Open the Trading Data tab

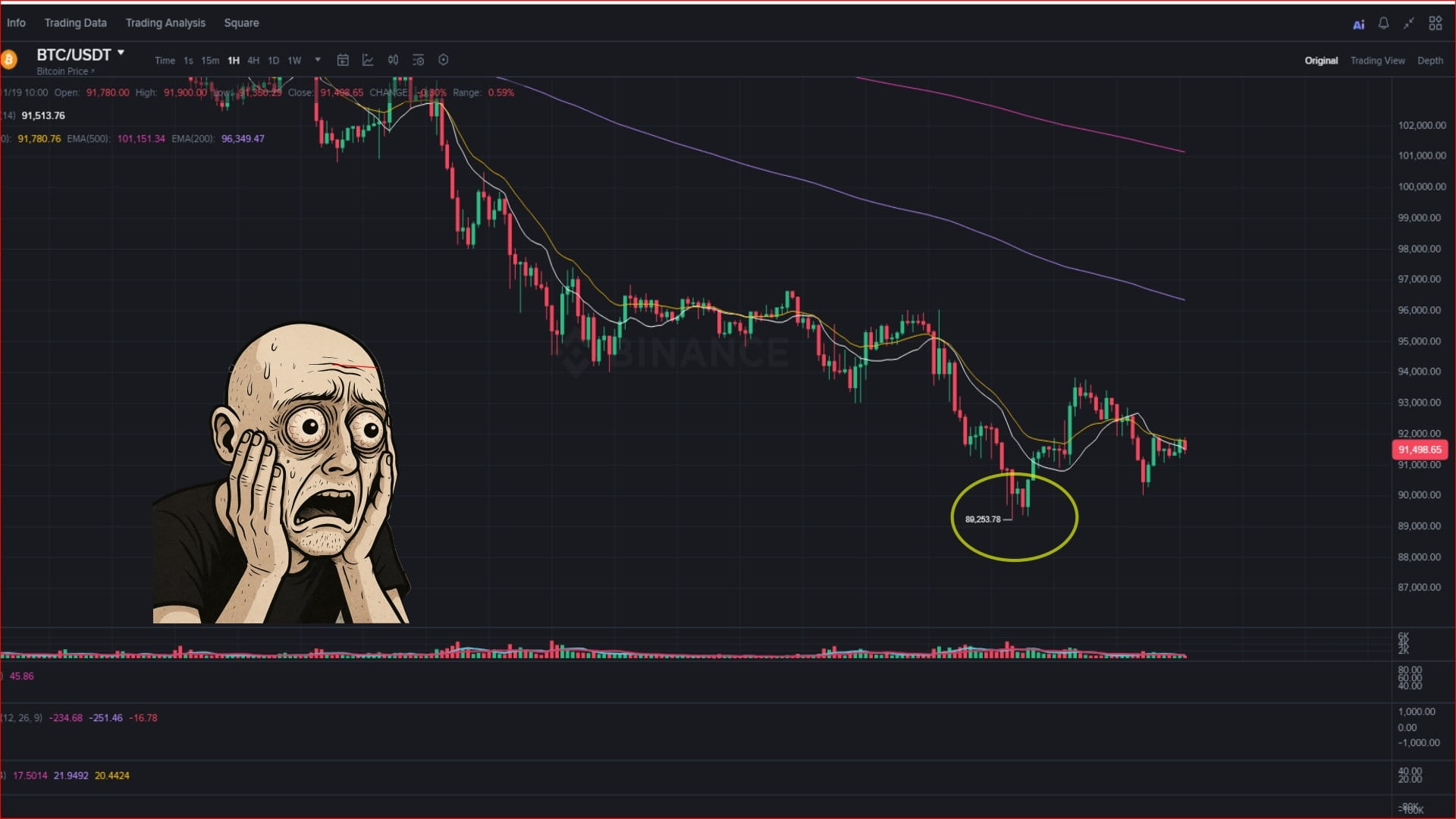pyautogui.click(x=75, y=23)
